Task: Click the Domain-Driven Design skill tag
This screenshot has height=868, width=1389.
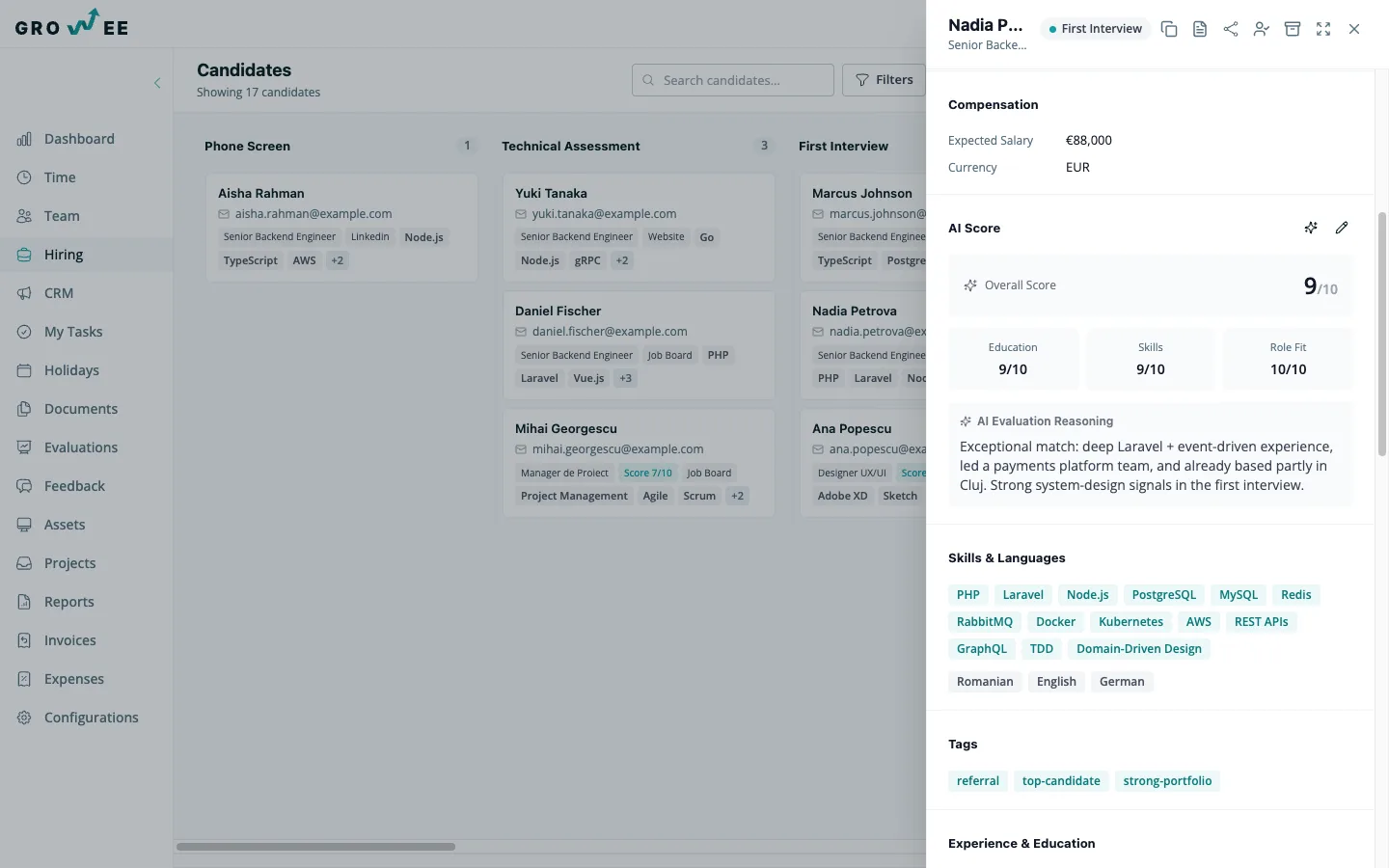Action: pos(1139,649)
